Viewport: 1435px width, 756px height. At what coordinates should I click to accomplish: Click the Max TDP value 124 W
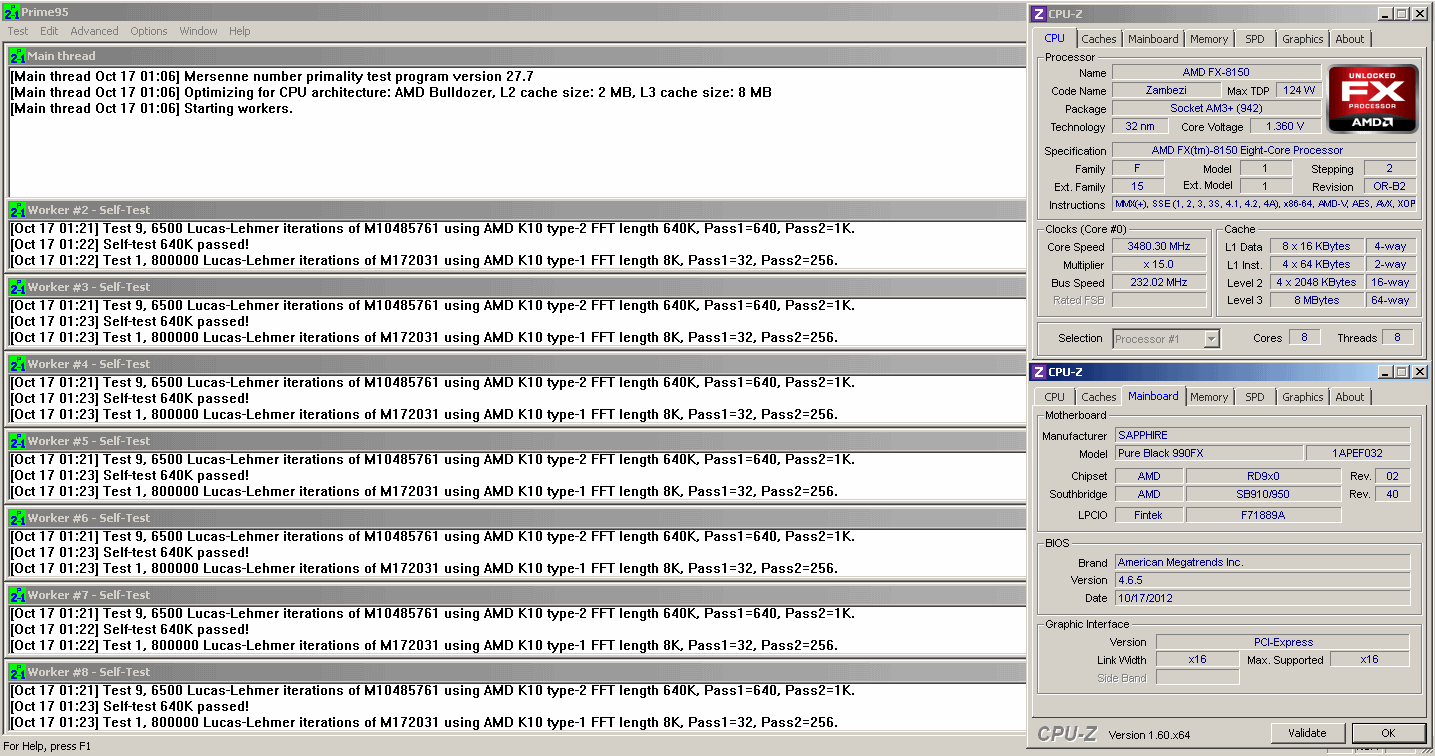(x=1299, y=90)
